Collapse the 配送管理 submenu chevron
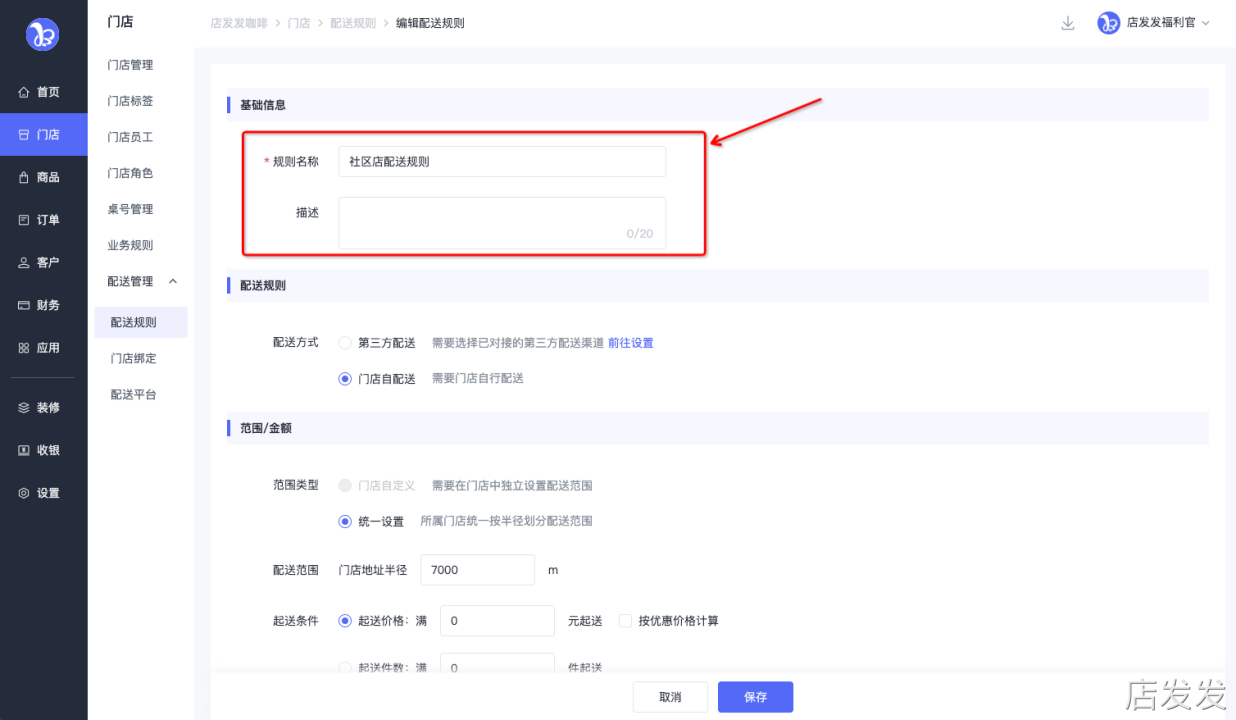Image resolution: width=1236 pixels, height=720 pixels. (173, 282)
